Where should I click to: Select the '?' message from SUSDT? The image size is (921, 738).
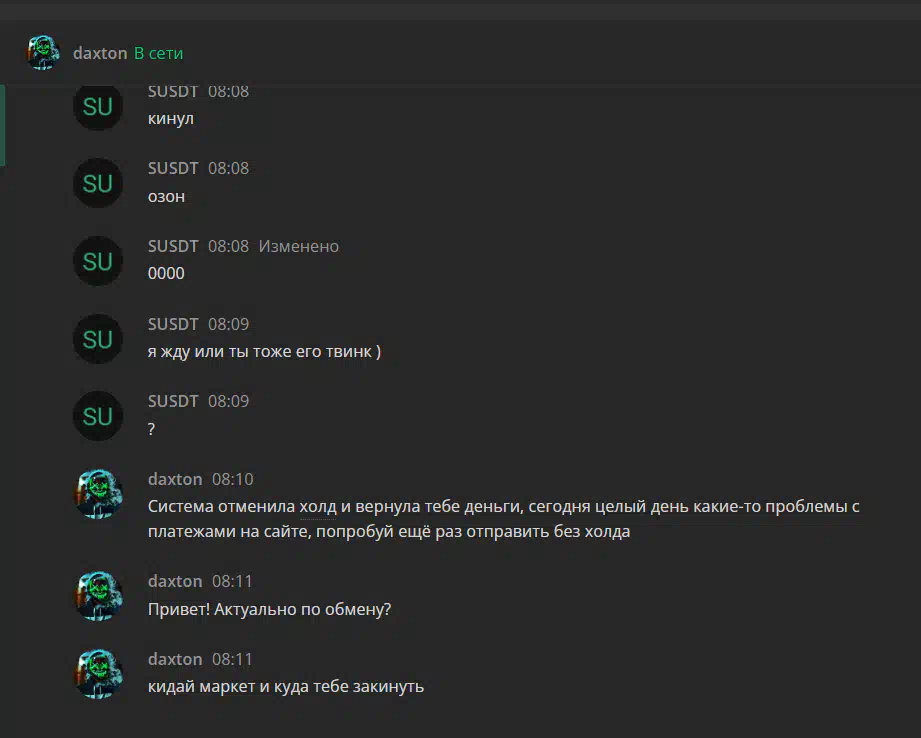coord(152,429)
